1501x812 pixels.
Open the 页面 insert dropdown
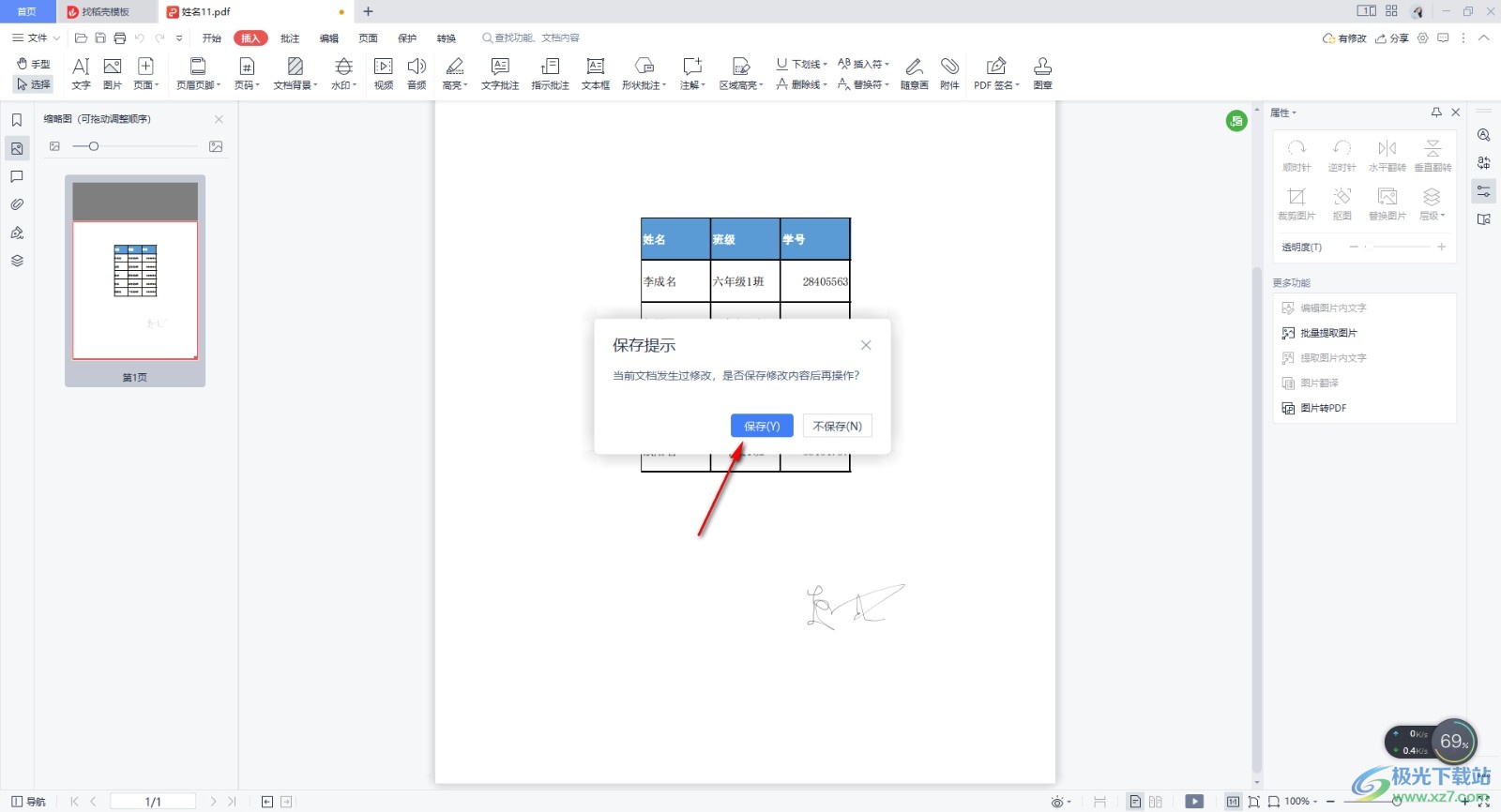click(x=145, y=73)
